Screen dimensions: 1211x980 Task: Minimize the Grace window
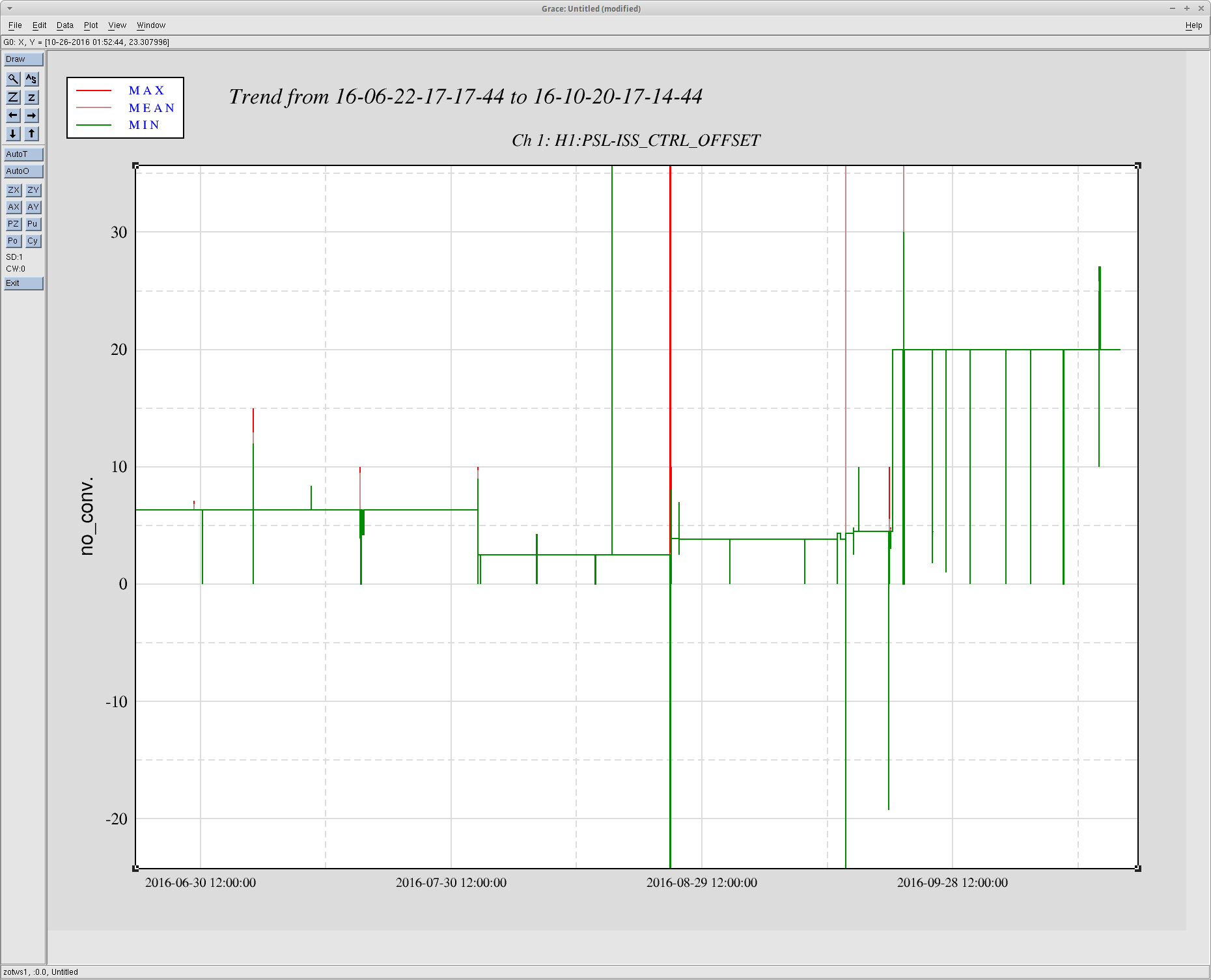click(x=1173, y=8)
